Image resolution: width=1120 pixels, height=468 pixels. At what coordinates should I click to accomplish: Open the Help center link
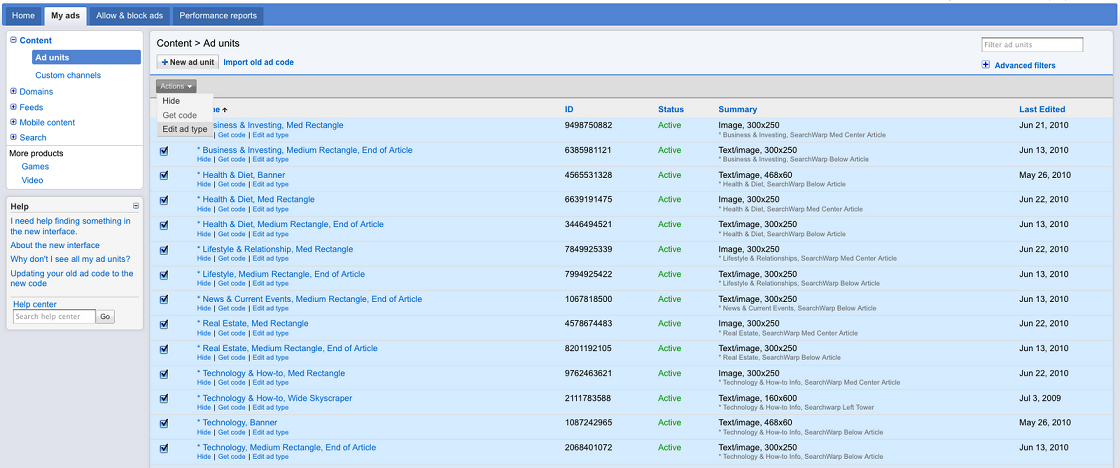[35, 304]
